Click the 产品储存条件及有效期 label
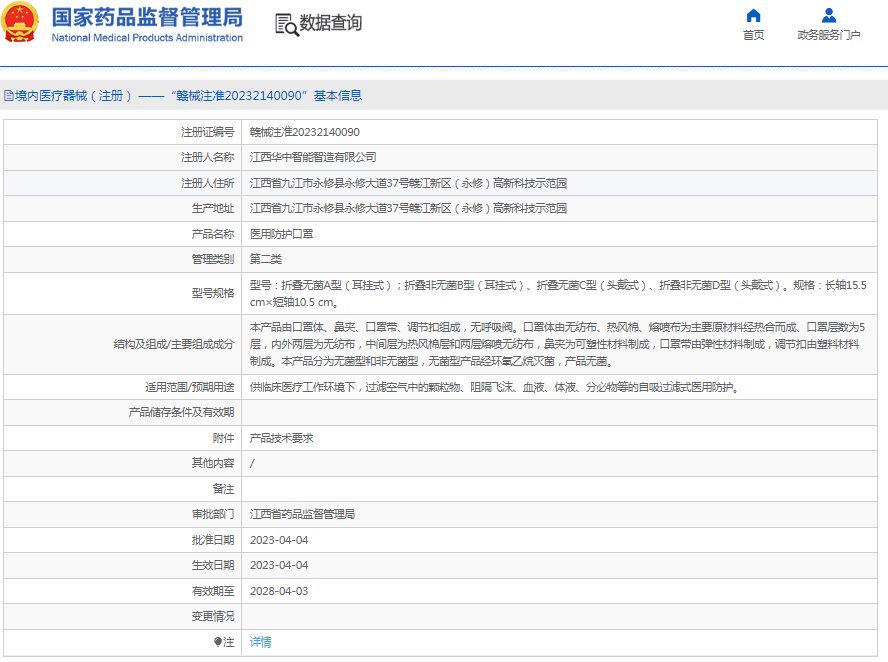The height and width of the screenshot is (662, 888). click(181, 412)
